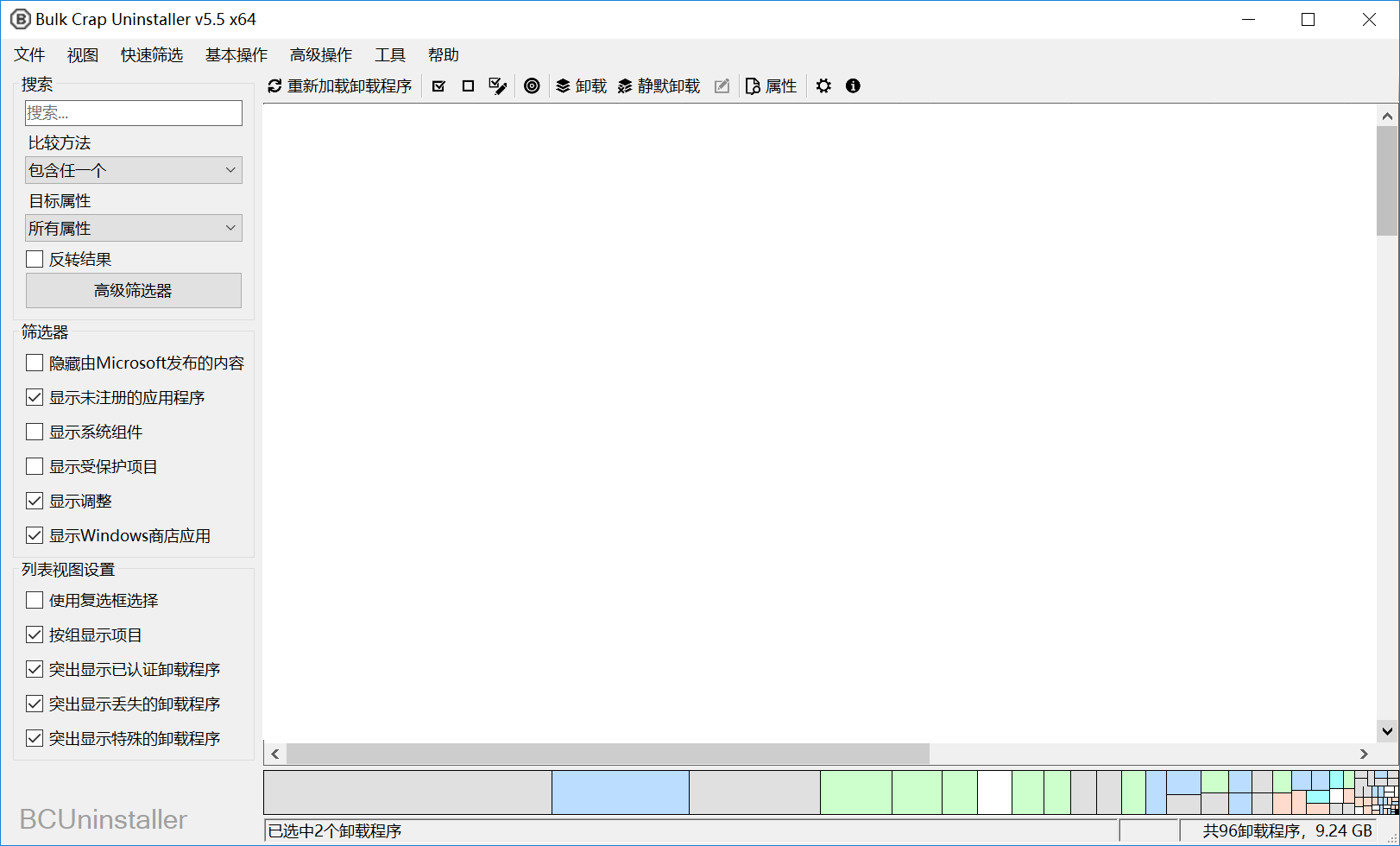The image size is (1400, 846).
Task: Click the BCU logo icon in title bar
Action: point(20,19)
